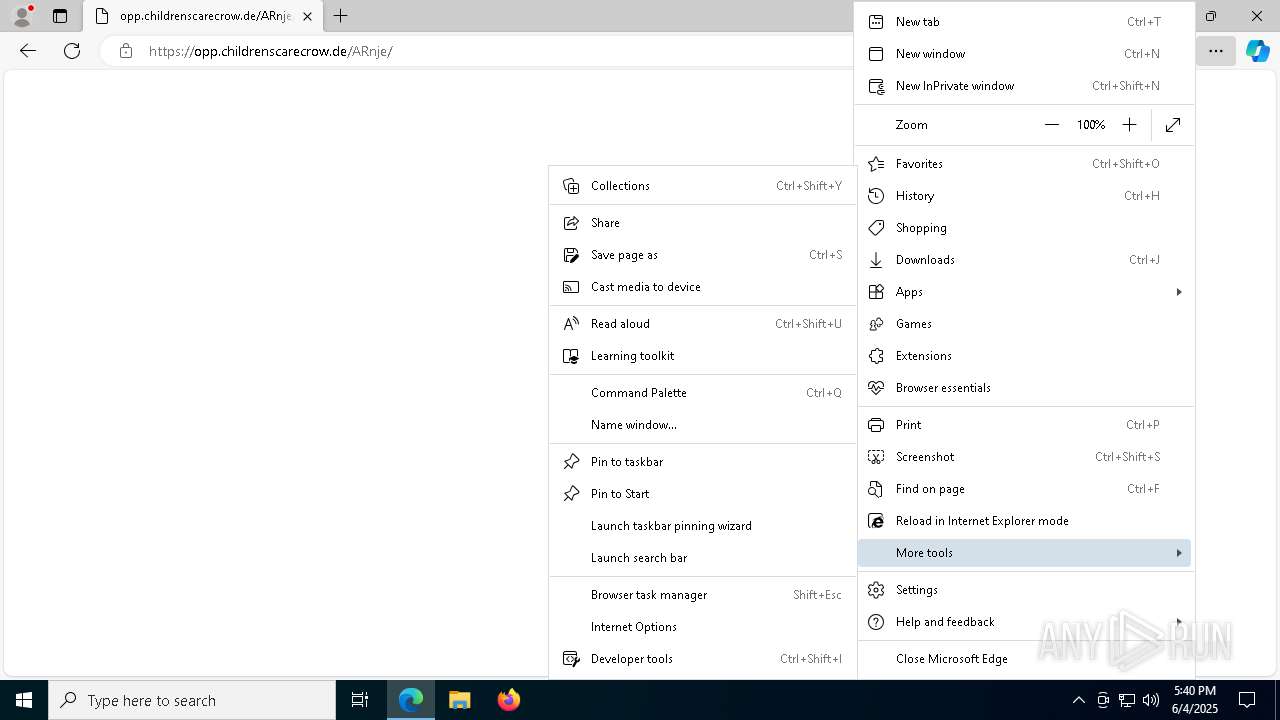The height and width of the screenshot is (720, 1280).
Task: Increase zoom with the plus button
Action: point(1129,125)
